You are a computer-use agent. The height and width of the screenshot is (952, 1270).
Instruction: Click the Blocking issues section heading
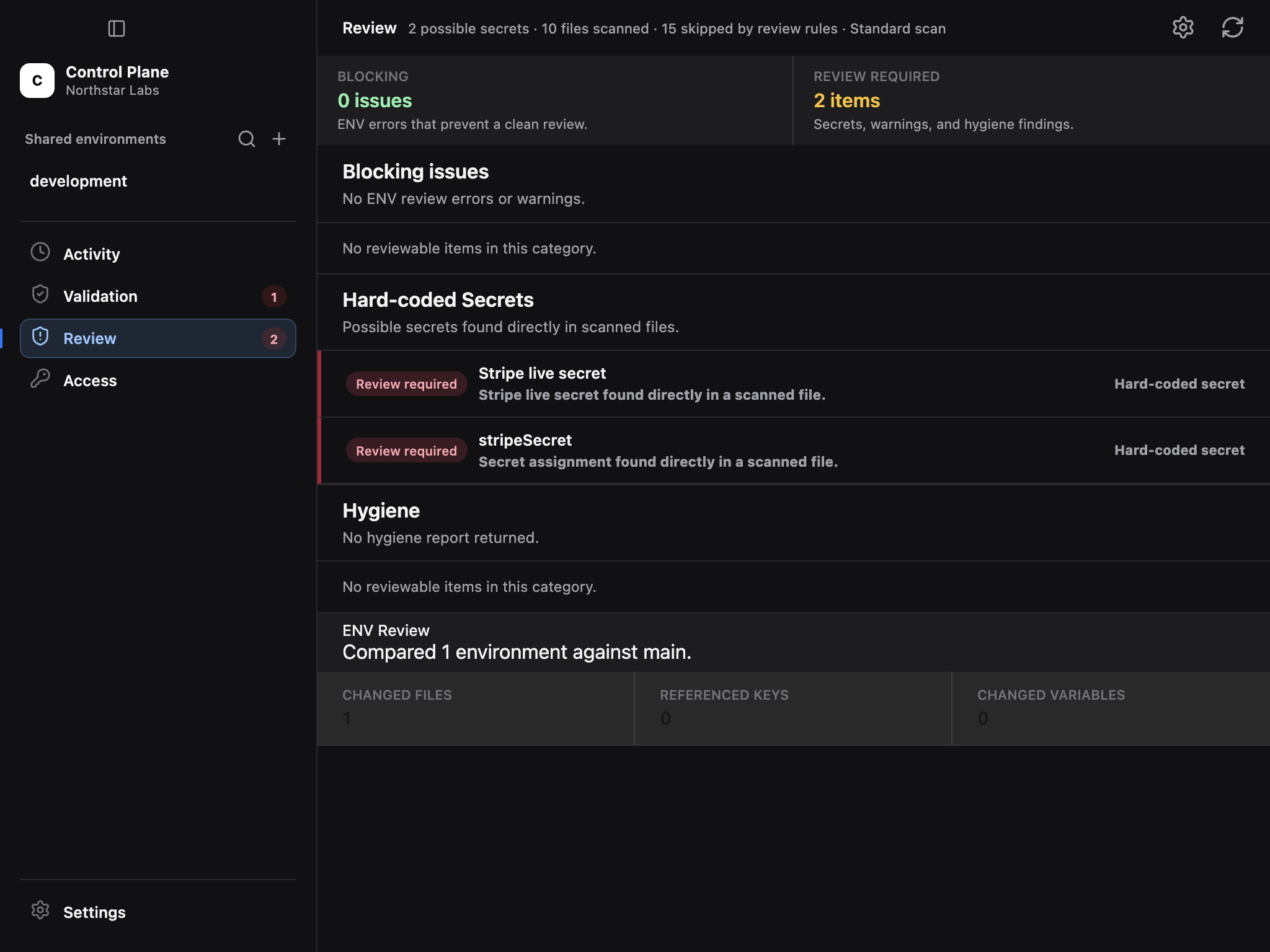[x=415, y=172]
